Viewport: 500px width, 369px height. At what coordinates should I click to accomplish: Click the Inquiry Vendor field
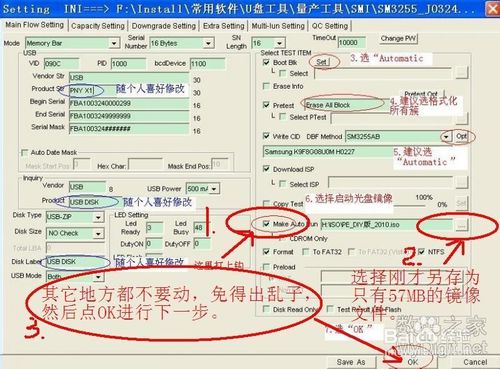click(87, 187)
